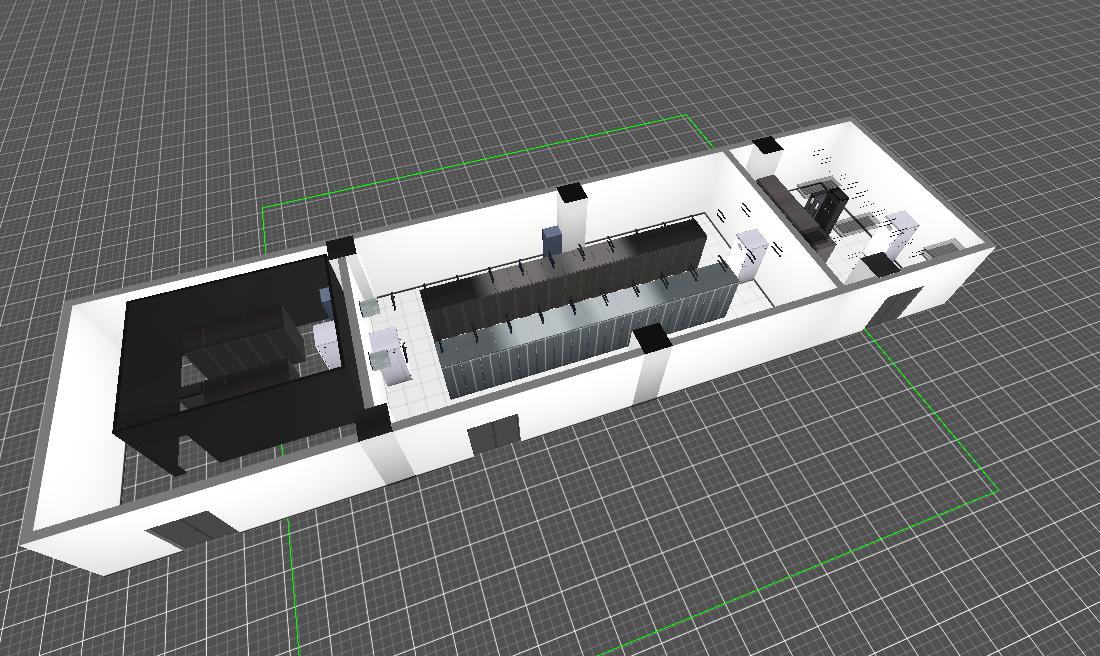
Task: Click the dark rack row inside black enclosure
Action: pyautogui.click(x=245, y=345)
